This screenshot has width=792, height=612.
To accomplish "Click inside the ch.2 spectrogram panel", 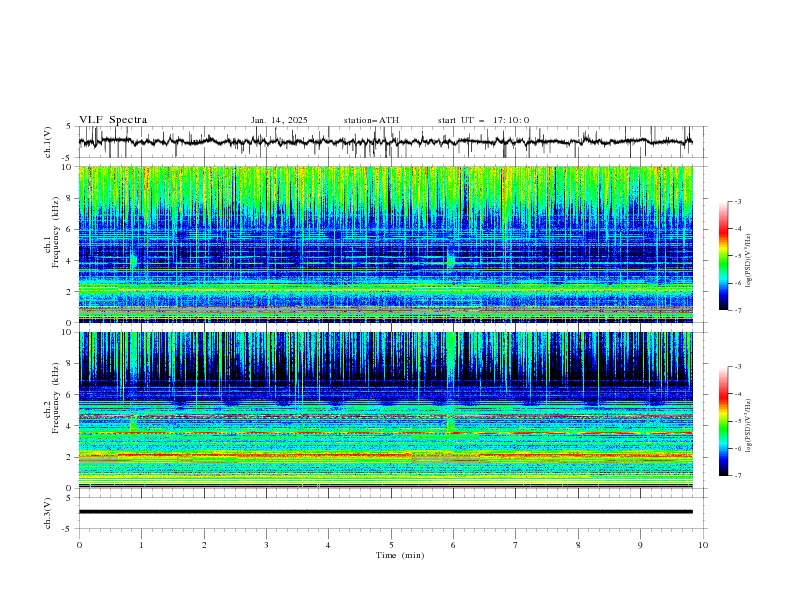I will click(386, 410).
